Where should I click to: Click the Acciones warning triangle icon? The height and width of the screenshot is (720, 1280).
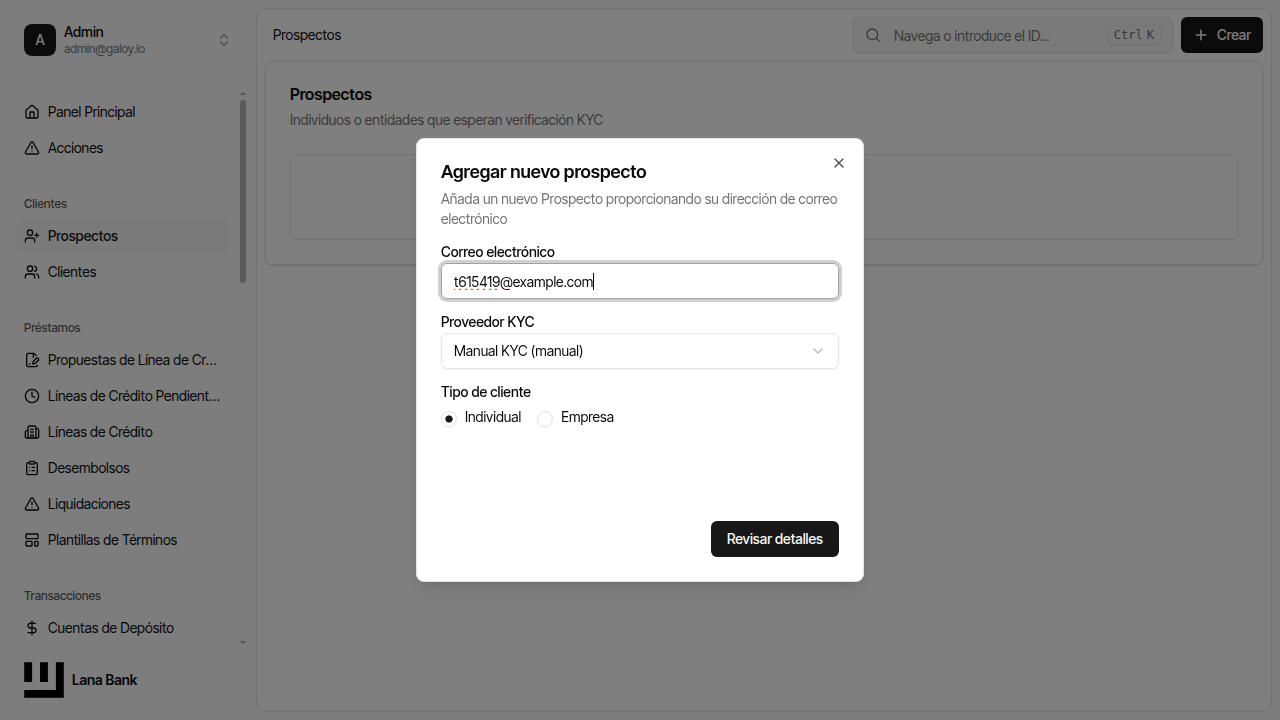[x=32, y=148]
